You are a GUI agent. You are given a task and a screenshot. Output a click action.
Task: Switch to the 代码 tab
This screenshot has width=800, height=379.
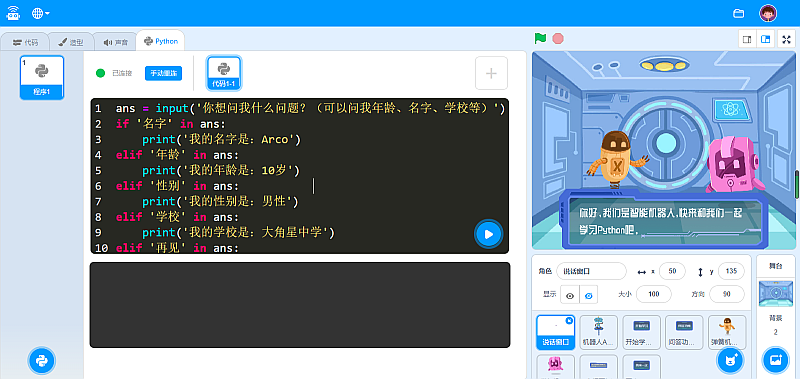coord(25,42)
